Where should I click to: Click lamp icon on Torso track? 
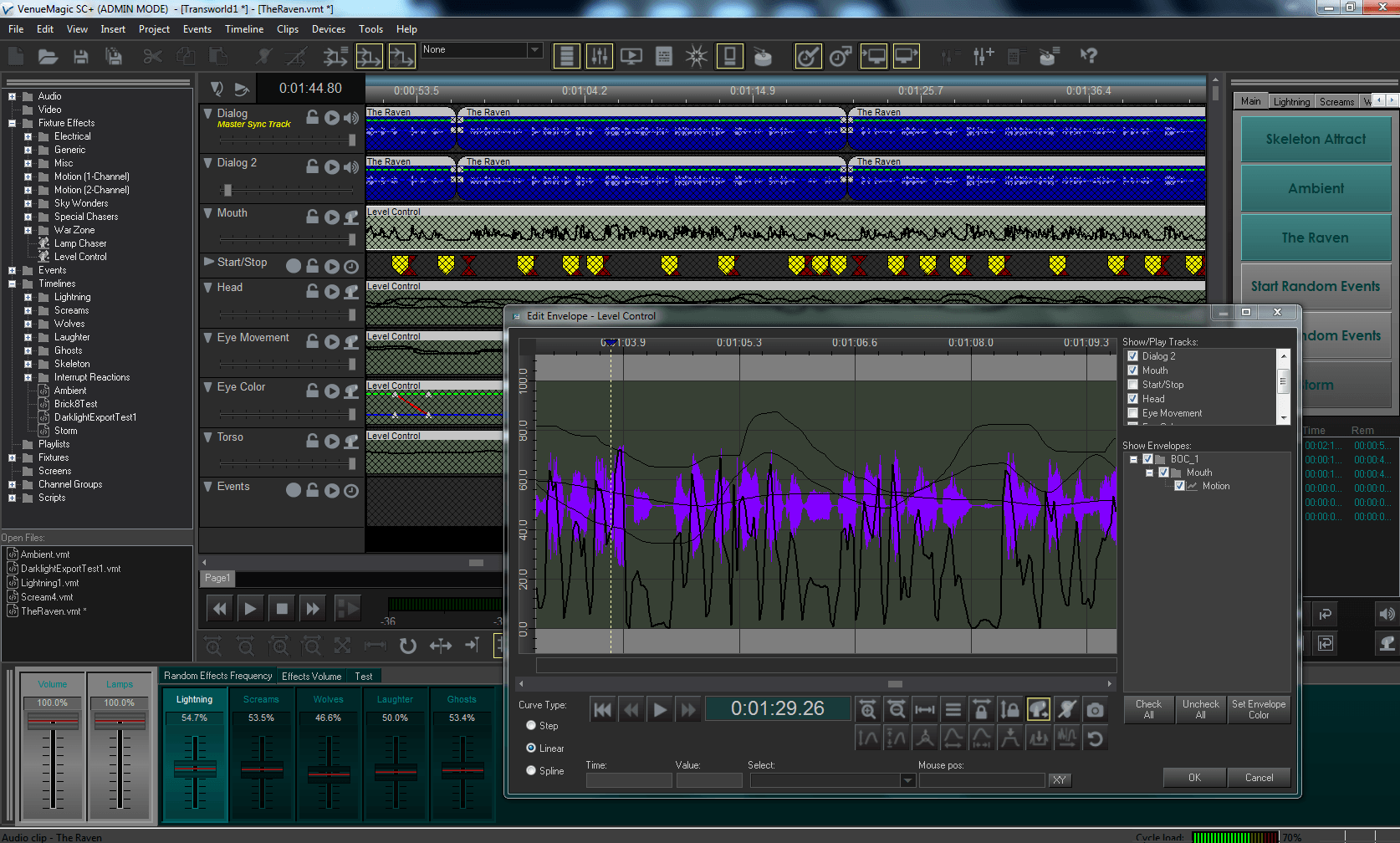point(351,441)
